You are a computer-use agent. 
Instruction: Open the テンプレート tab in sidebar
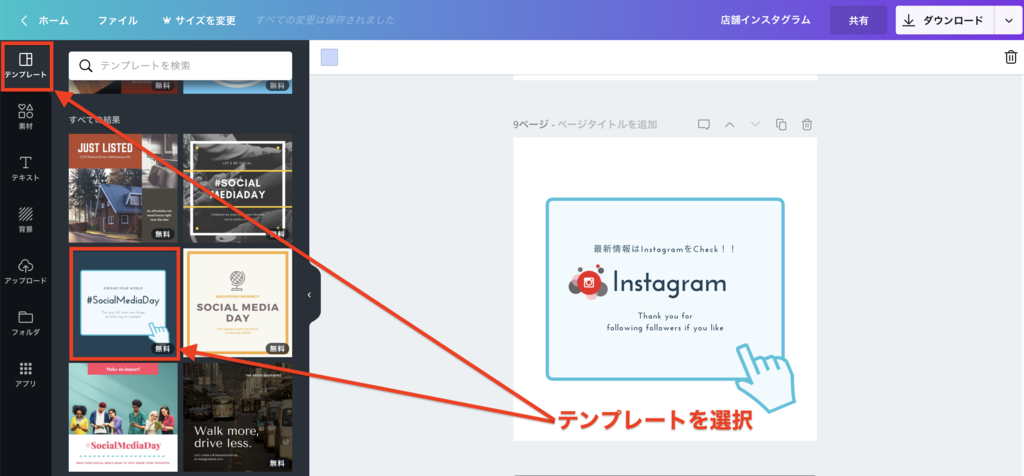click(25, 66)
